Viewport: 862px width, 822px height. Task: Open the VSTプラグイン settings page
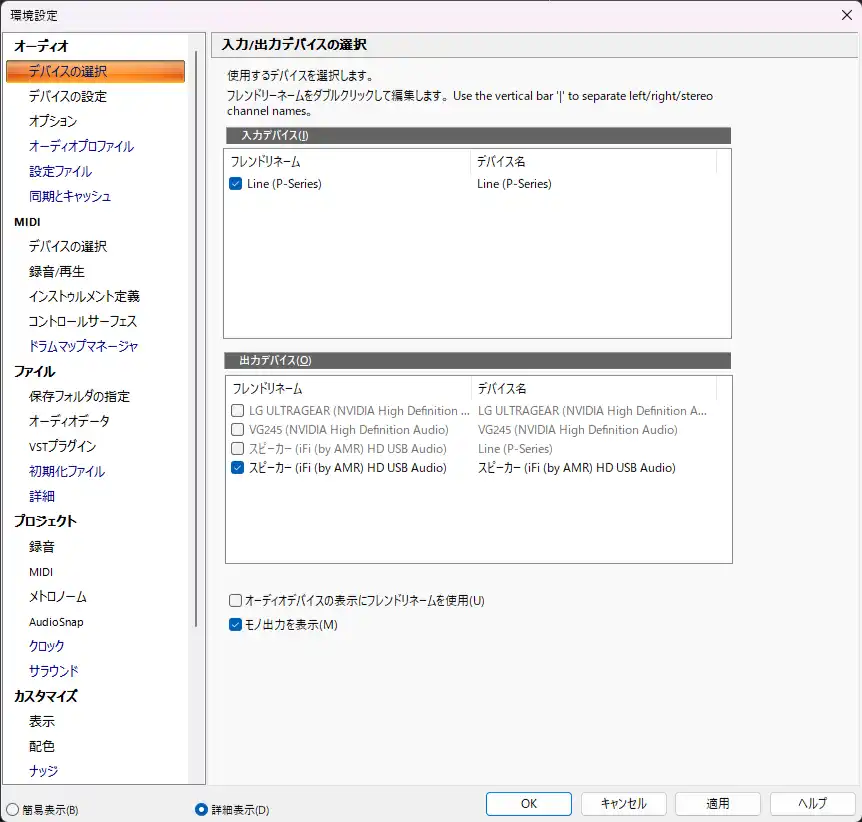point(63,446)
